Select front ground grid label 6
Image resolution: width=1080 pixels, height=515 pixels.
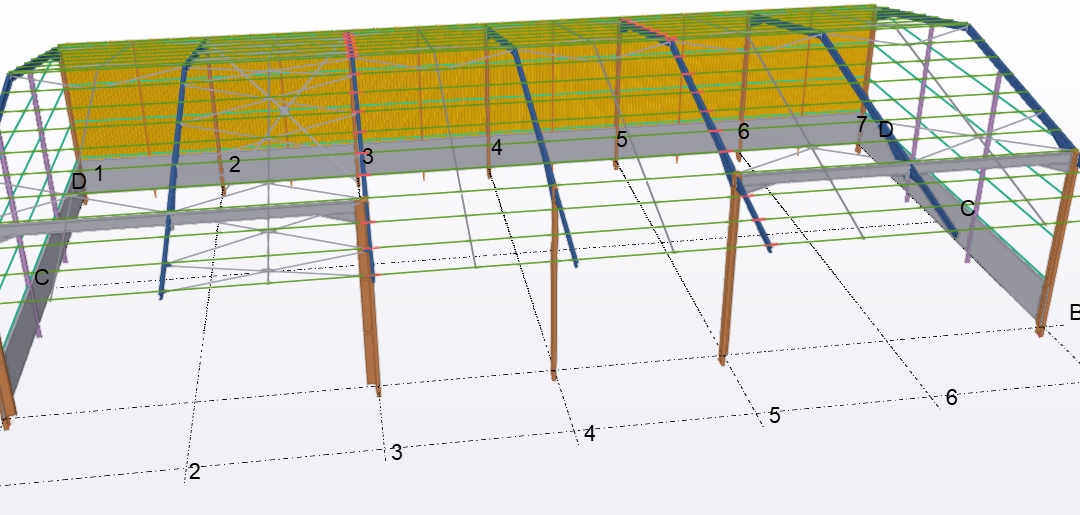pos(951,397)
